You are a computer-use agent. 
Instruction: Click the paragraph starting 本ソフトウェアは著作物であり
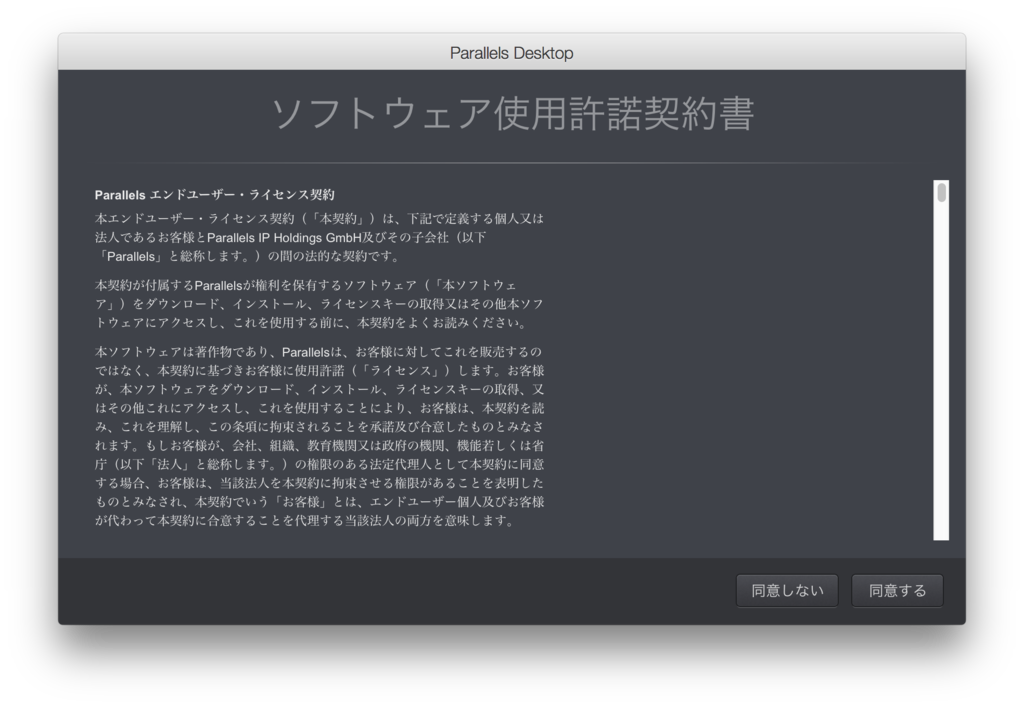(319, 436)
